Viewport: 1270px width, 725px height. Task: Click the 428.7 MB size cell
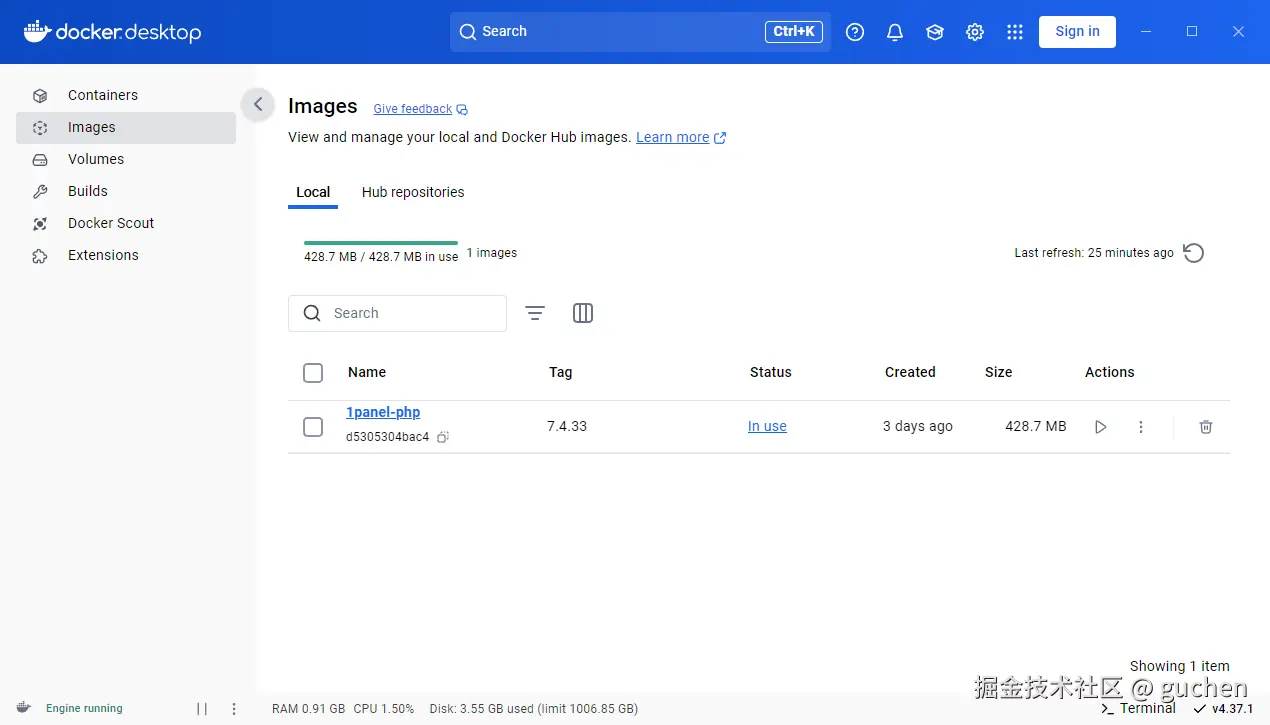[1035, 426]
